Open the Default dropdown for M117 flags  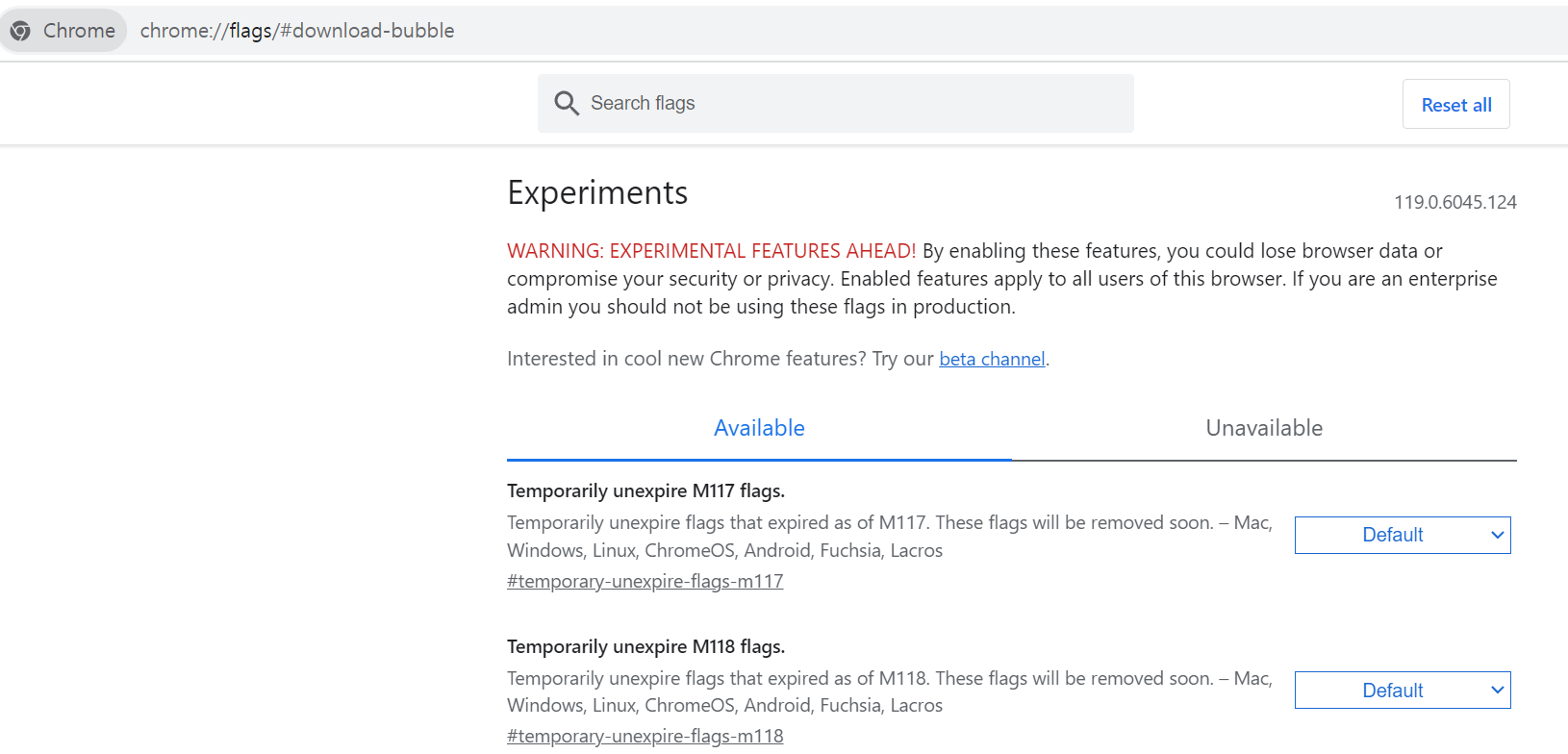coord(1403,535)
